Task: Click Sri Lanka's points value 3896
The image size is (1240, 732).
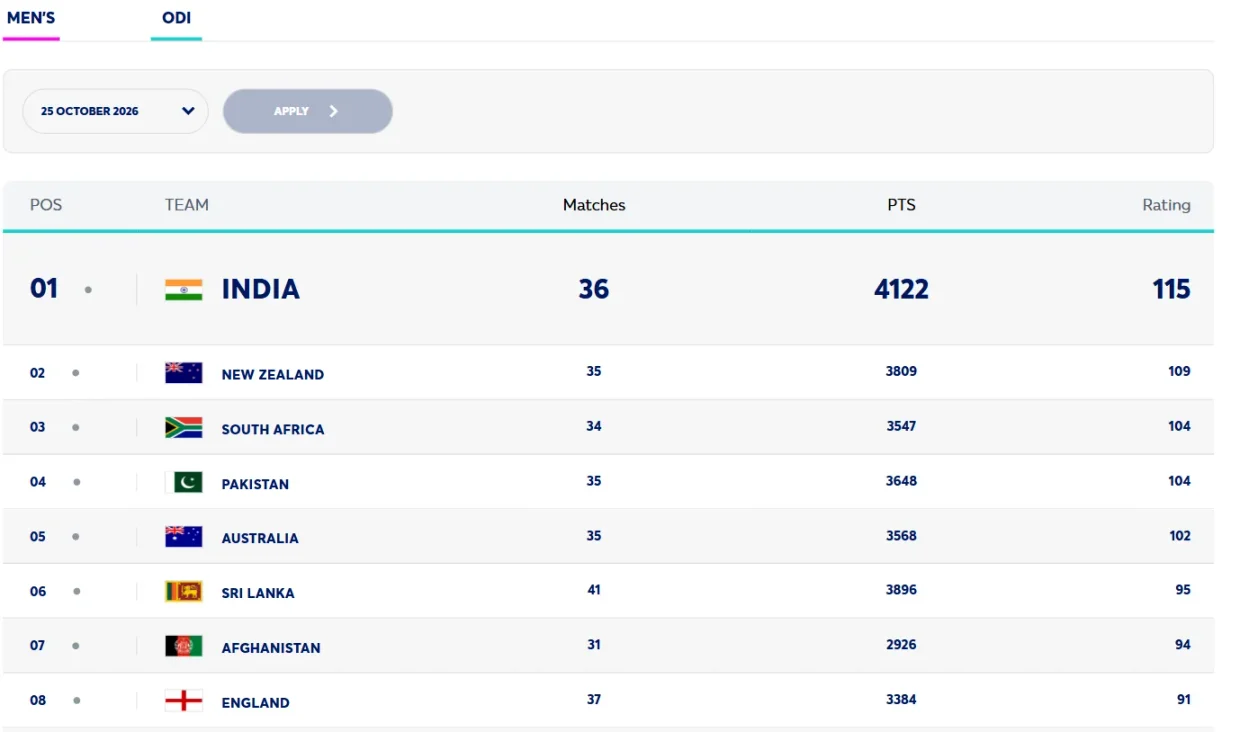Action: point(901,590)
